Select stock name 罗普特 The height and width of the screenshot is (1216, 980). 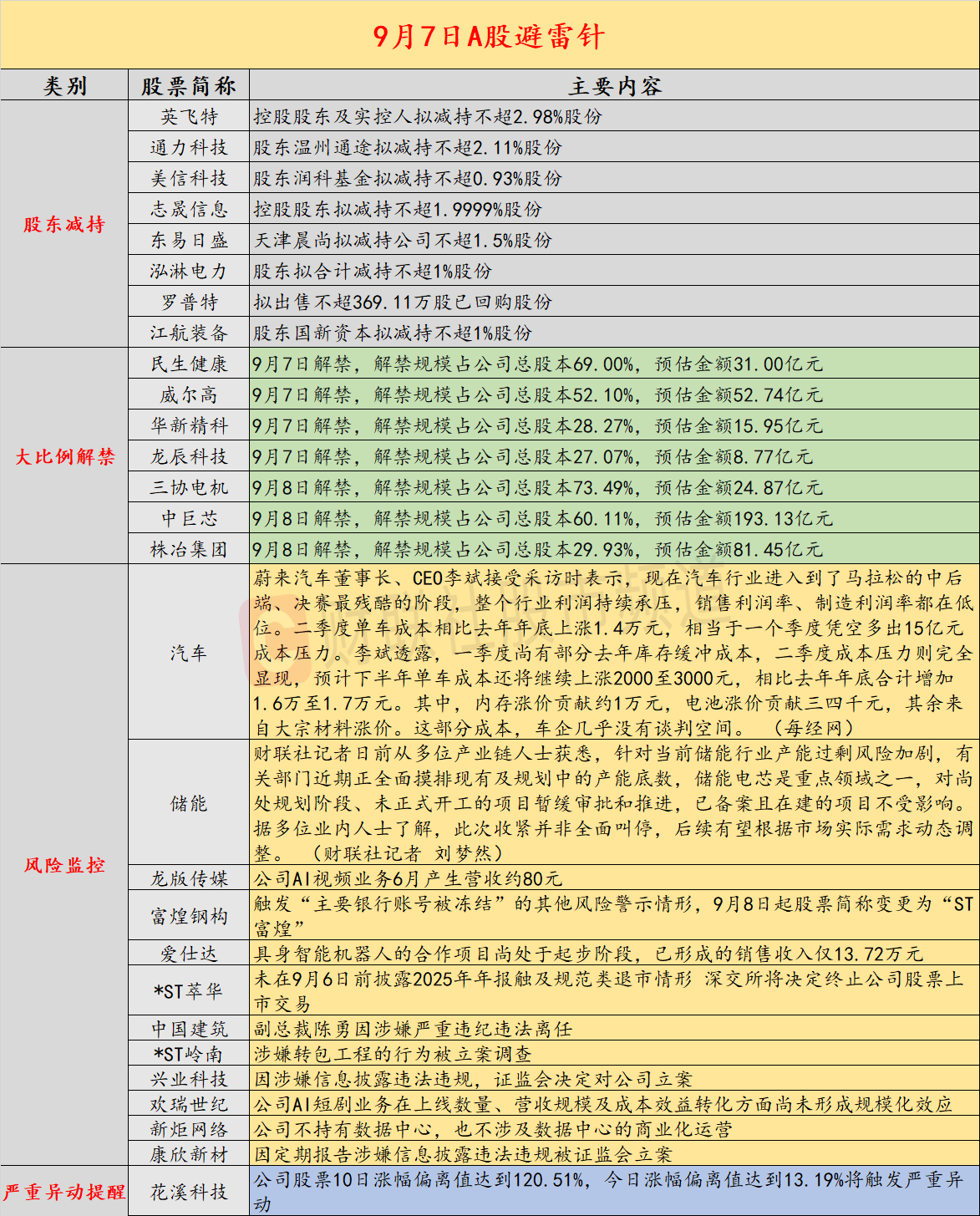pos(189,302)
